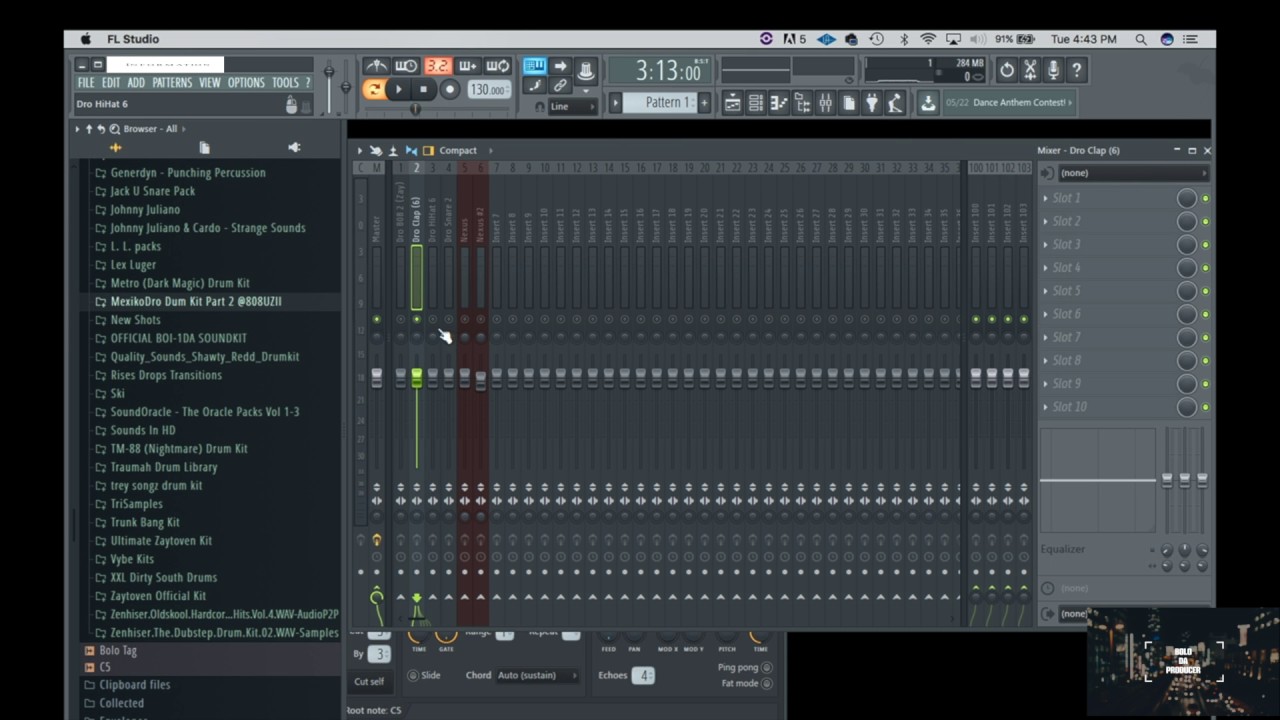Click the microphone one-click recording icon
1280x720 pixels.
(x=1053, y=69)
